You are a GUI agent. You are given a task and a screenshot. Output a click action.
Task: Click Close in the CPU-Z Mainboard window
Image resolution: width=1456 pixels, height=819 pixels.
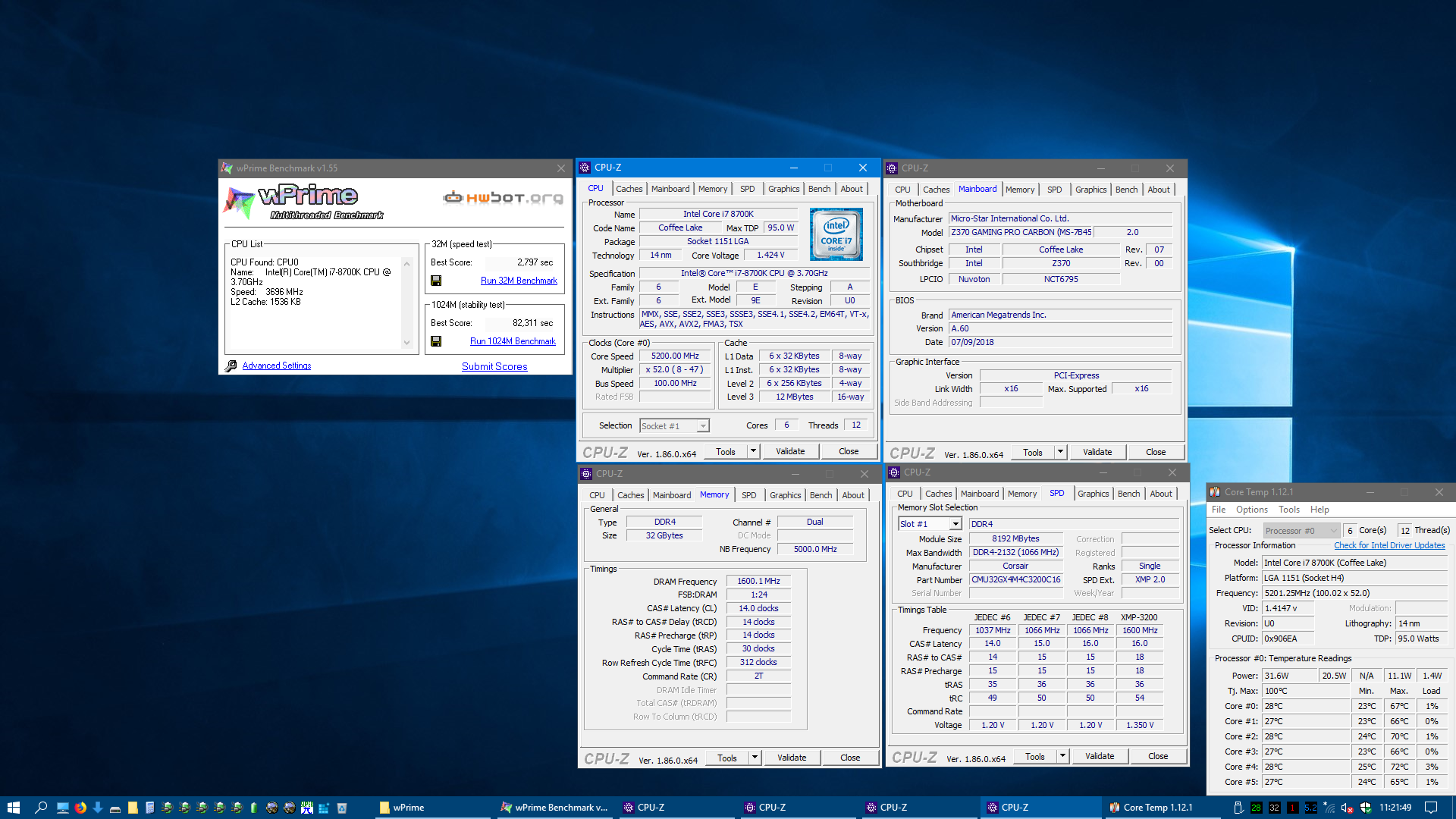(x=1156, y=452)
